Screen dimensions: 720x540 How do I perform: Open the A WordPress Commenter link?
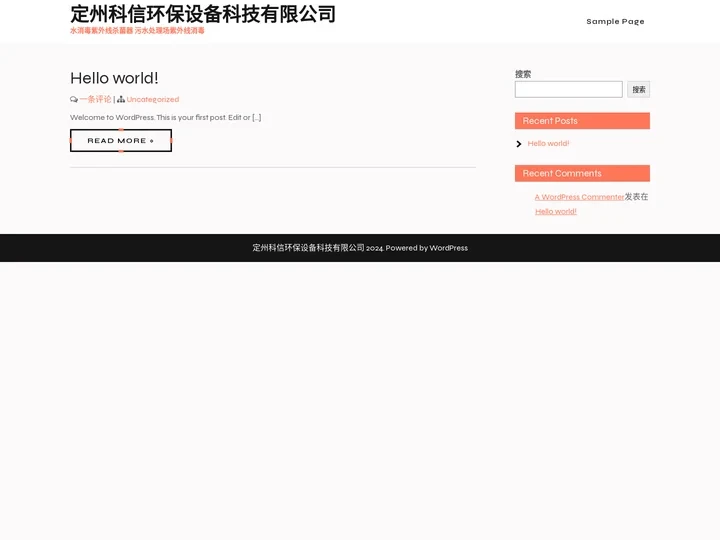pos(579,197)
